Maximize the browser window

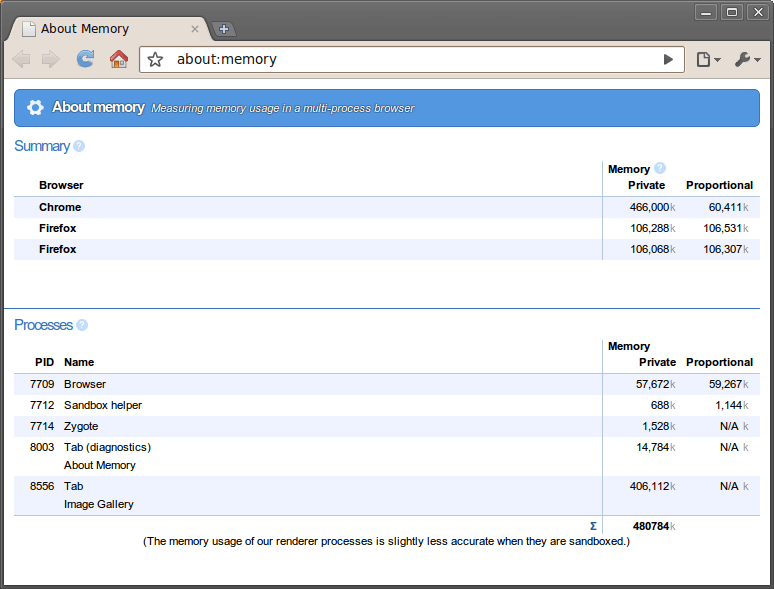click(x=732, y=12)
